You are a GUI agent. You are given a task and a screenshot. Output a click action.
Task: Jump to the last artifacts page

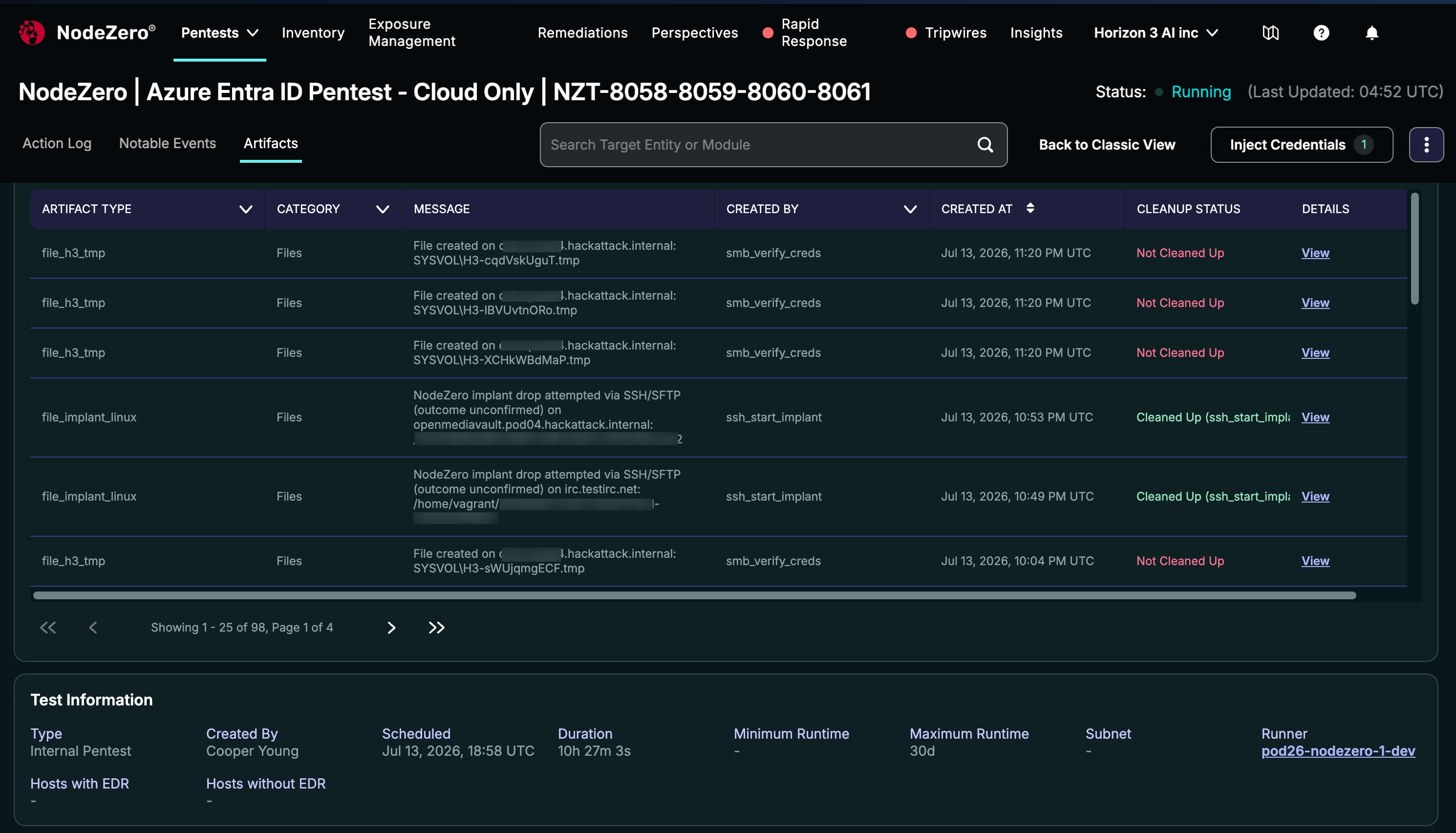click(x=436, y=628)
